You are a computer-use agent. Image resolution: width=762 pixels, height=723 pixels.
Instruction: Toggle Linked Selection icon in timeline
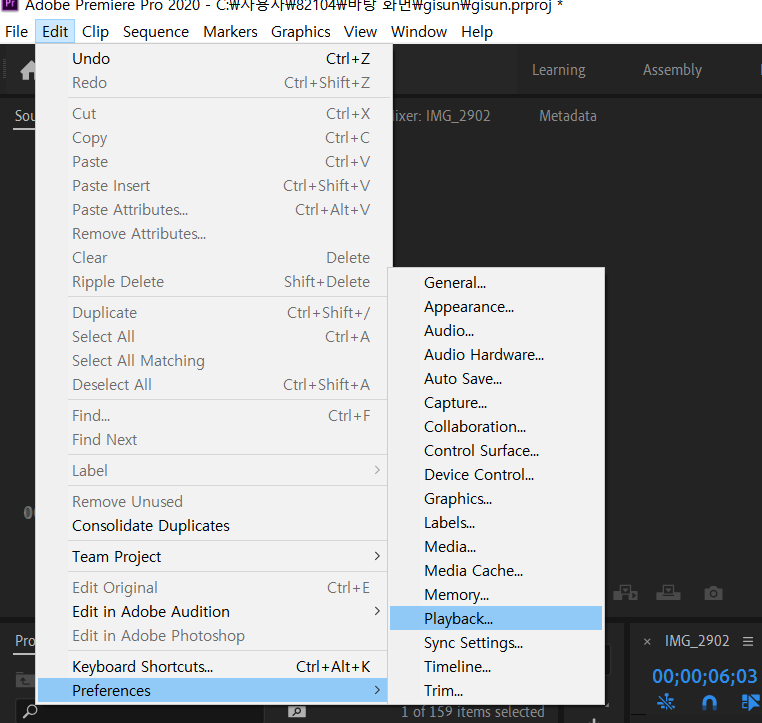[751, 702]
